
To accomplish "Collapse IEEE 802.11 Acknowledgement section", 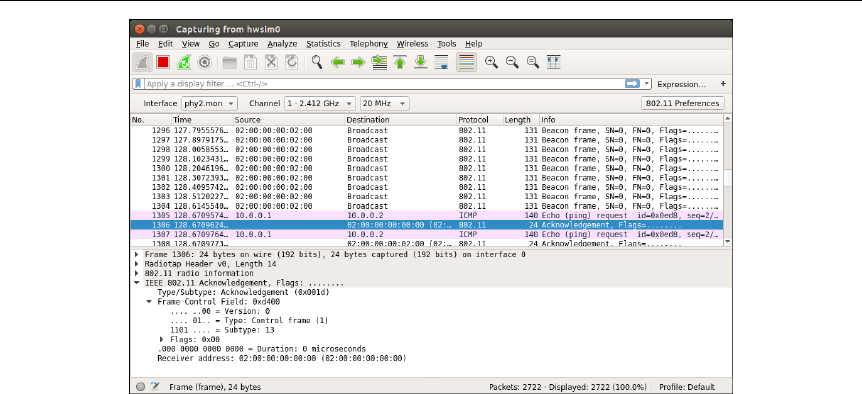I will (137, 283).
